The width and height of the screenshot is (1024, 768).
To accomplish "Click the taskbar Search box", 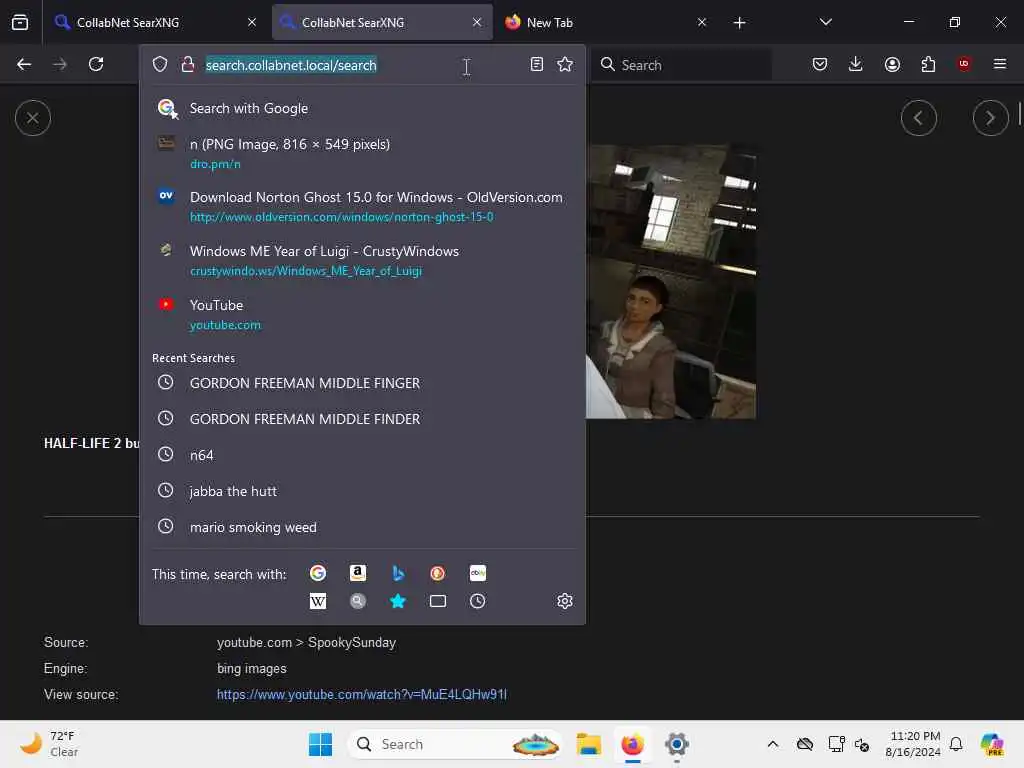I will click(455, 744).
